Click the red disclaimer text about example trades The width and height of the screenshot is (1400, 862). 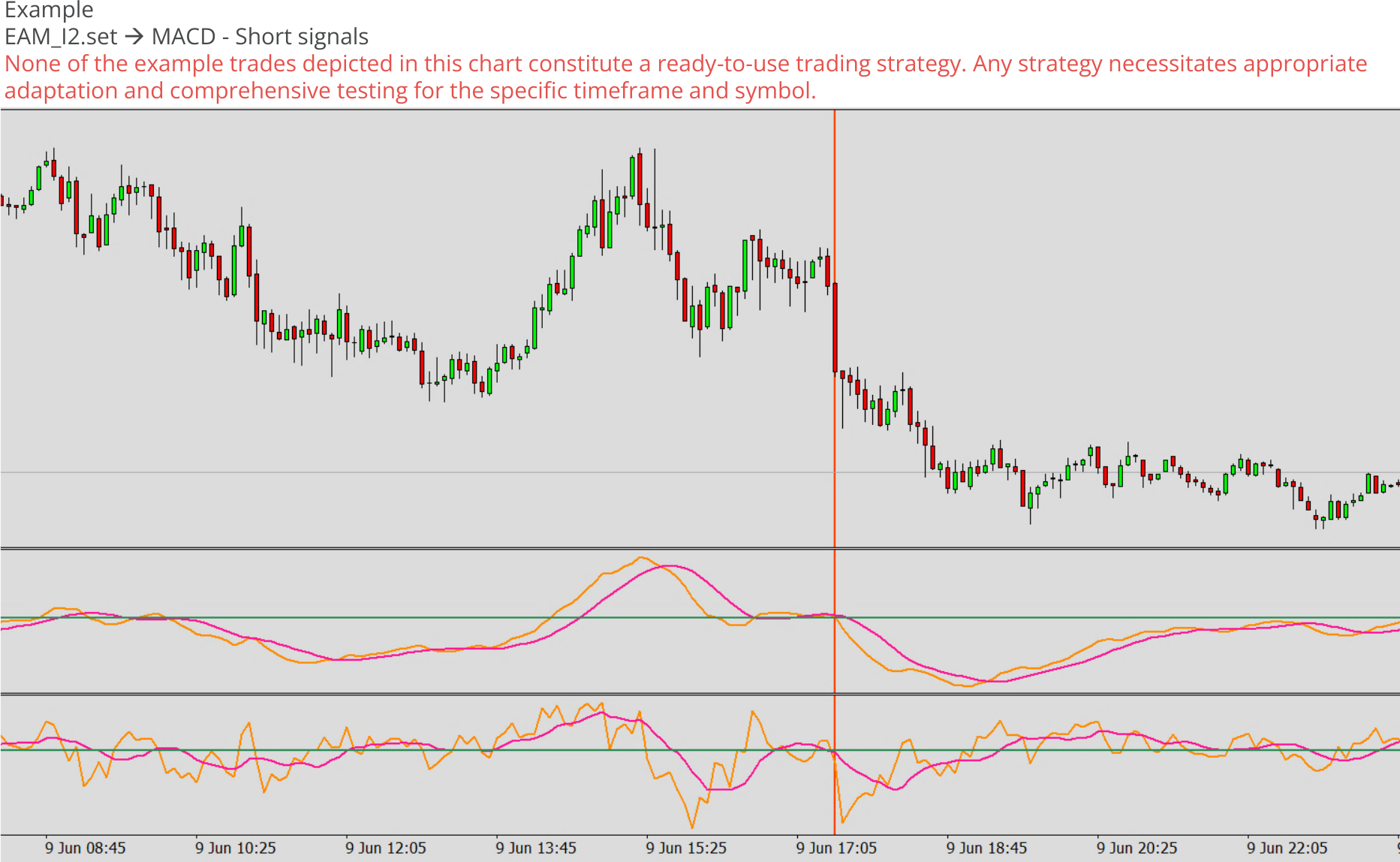click(x=686, y=77)
